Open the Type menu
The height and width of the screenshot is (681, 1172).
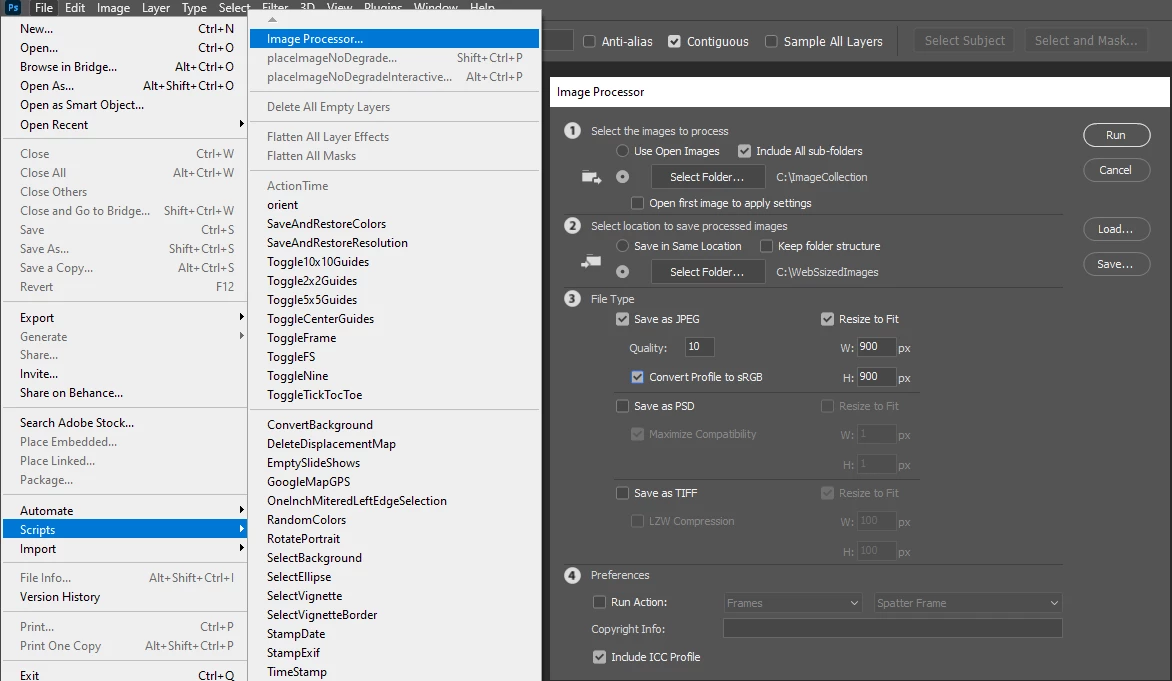[194, 7]
